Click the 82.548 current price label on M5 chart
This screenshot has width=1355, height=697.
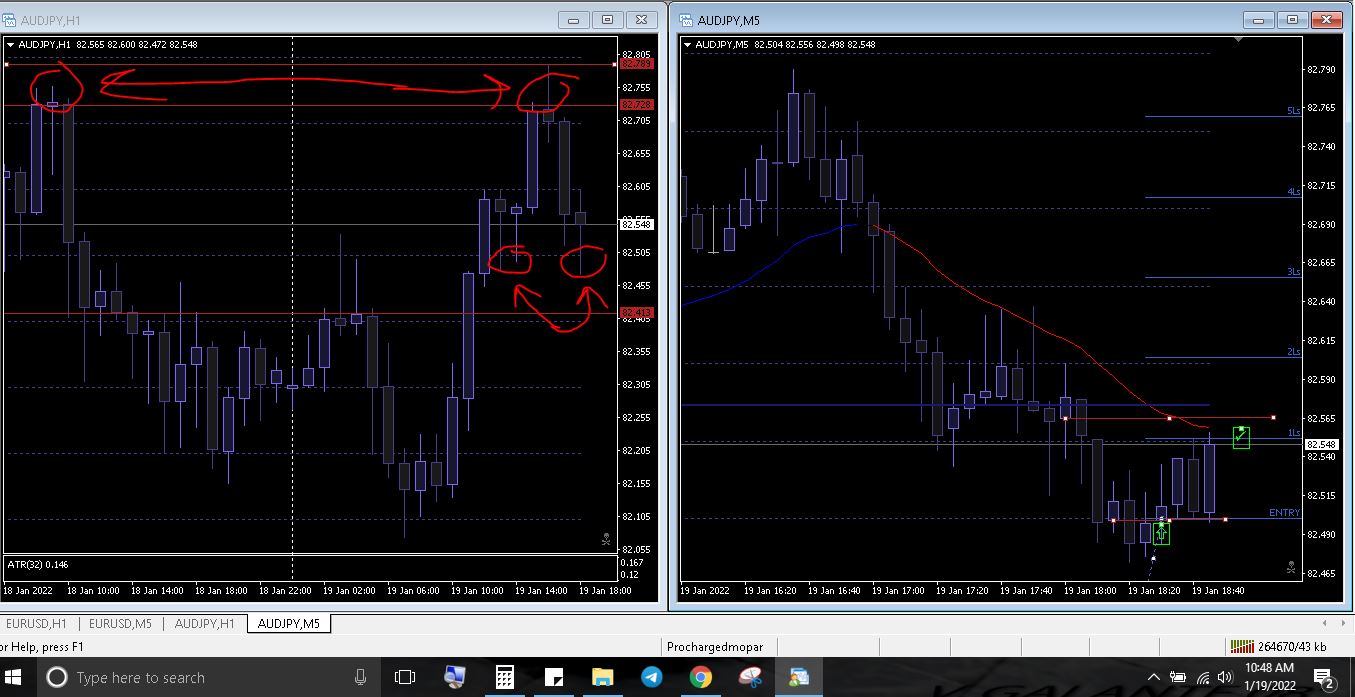1321,444
